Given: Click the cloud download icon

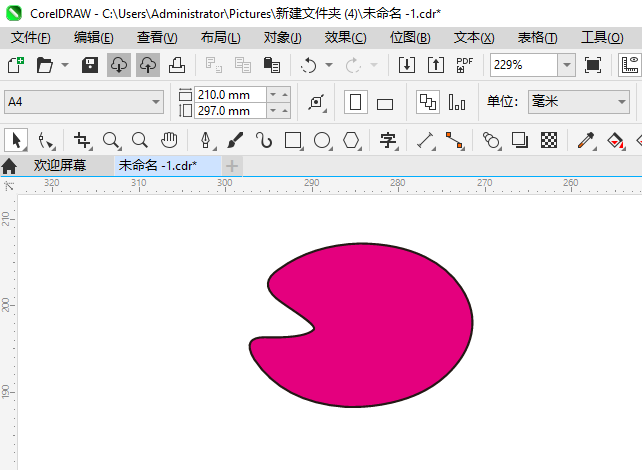Looking at the screenshot, I should [119, 65].
